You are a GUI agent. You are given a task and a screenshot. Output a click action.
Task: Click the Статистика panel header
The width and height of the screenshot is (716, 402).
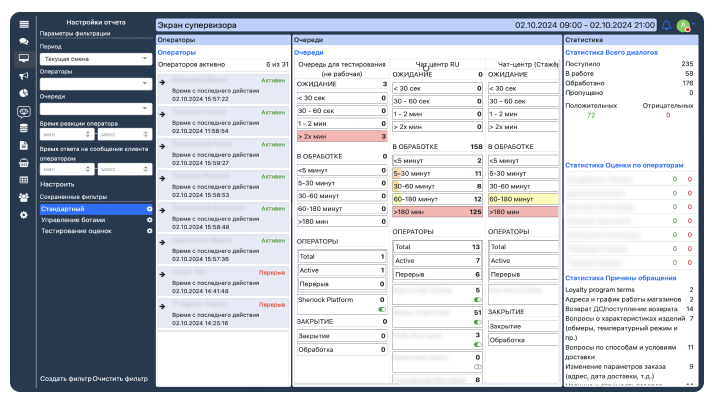coord(631,40)
